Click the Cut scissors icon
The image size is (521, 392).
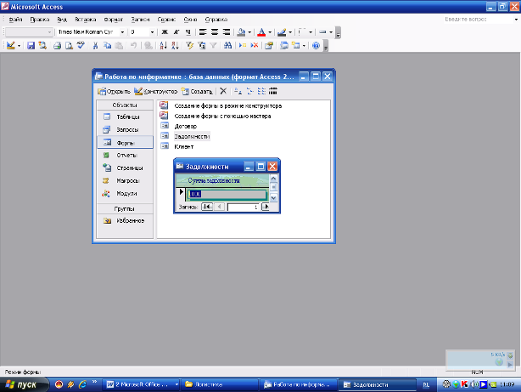[x=95, y=45]
